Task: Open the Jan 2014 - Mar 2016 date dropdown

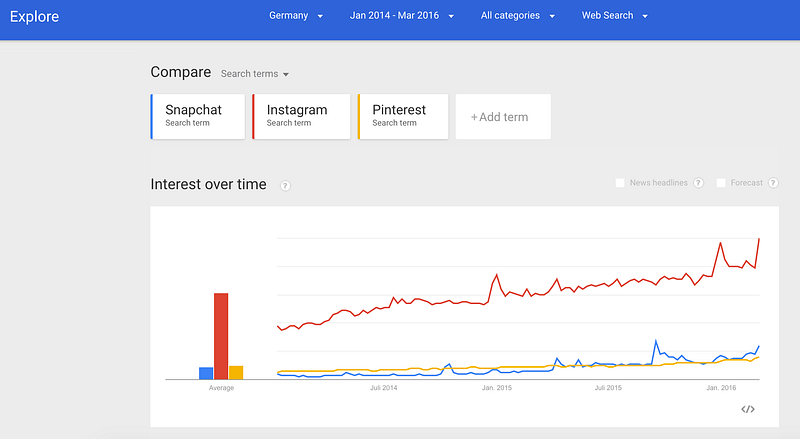Action: (402, 16)
